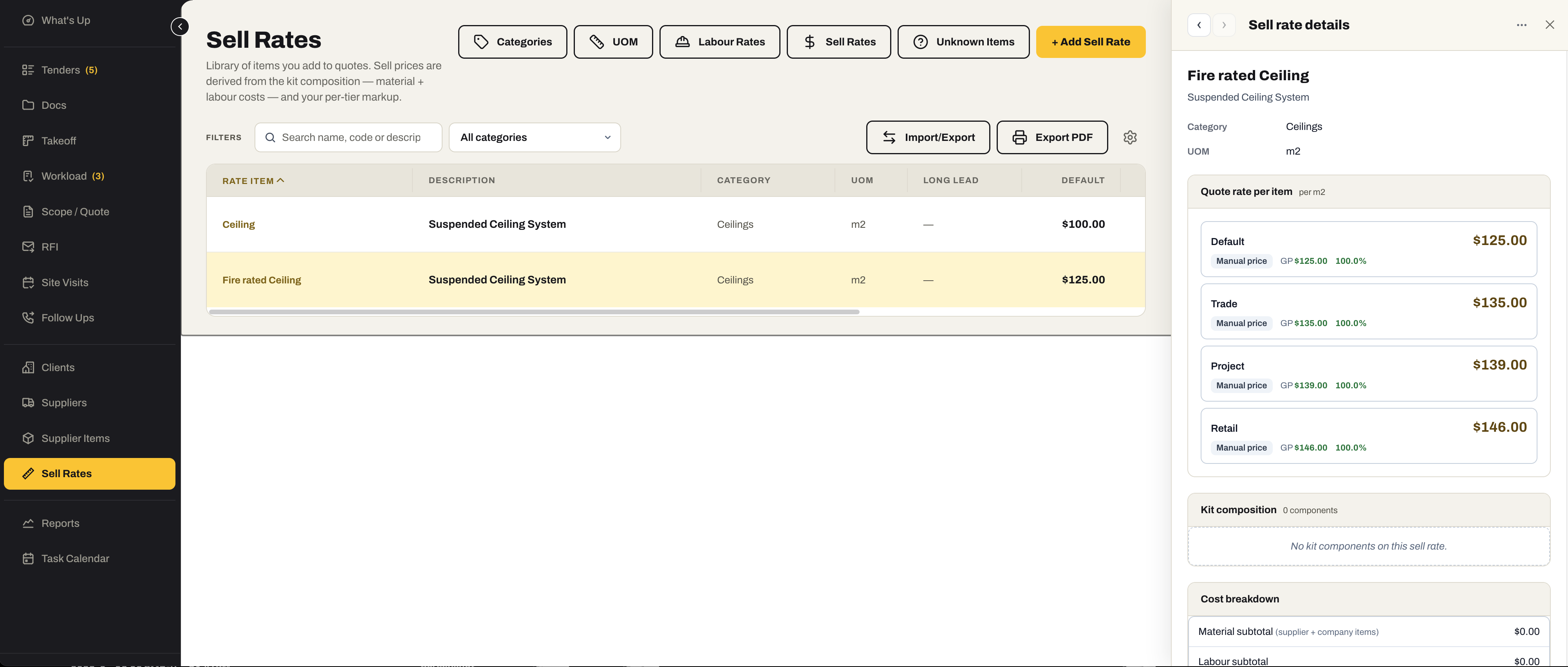Open the RFI envelope icon
Image resolution: width=1568 pixels, height=667 pixels.
click(28, 247)
